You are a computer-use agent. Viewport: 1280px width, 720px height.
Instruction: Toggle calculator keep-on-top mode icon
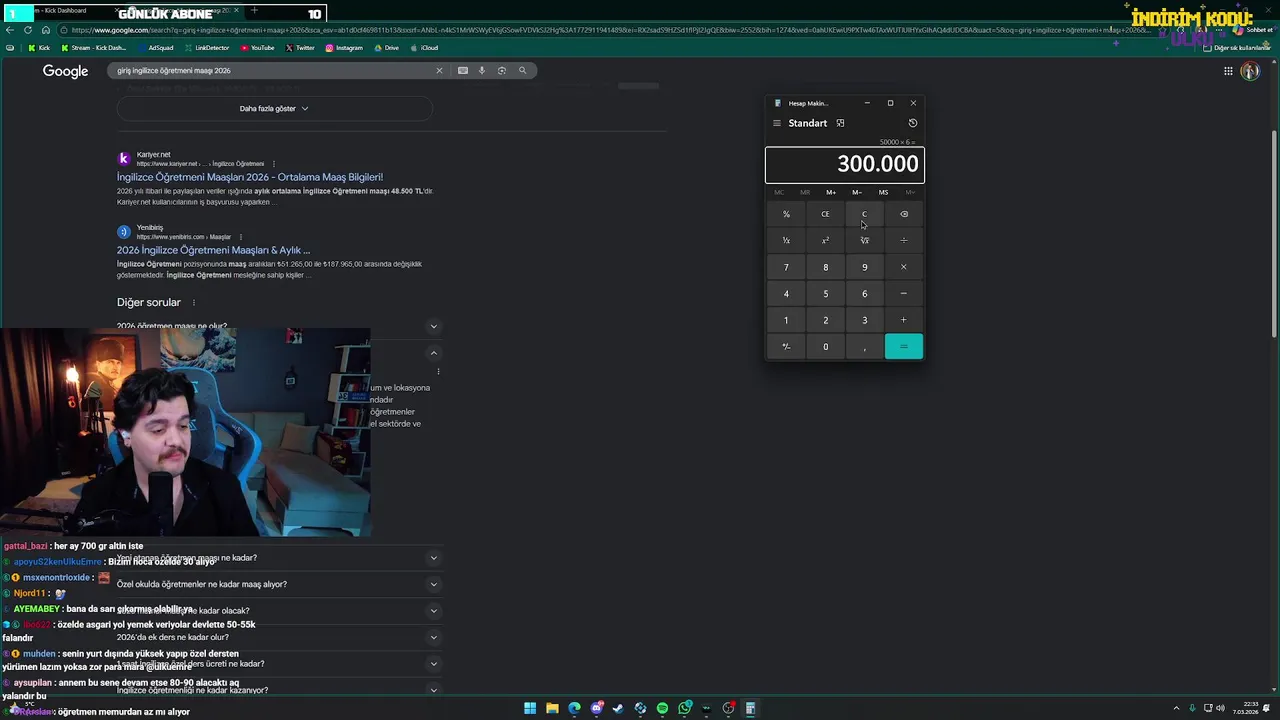coord(840,123)
